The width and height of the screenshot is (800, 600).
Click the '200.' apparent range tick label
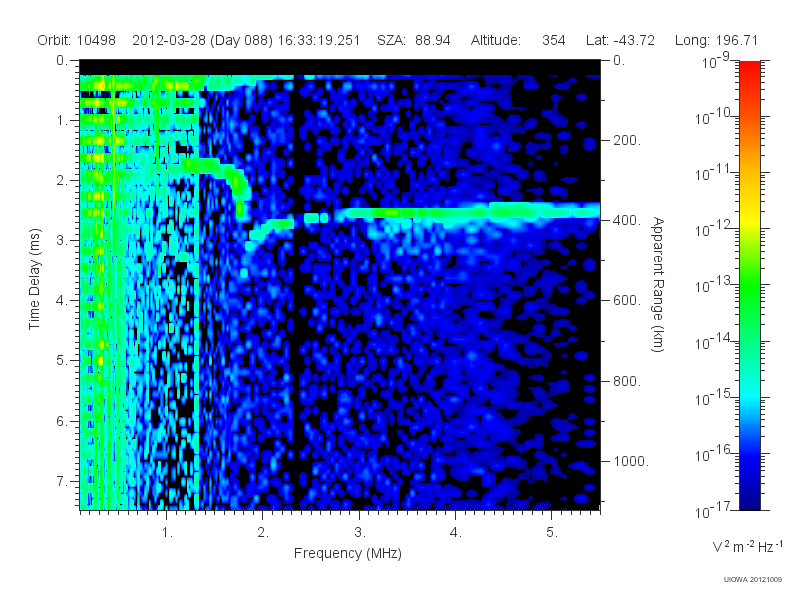pos(627,140)
